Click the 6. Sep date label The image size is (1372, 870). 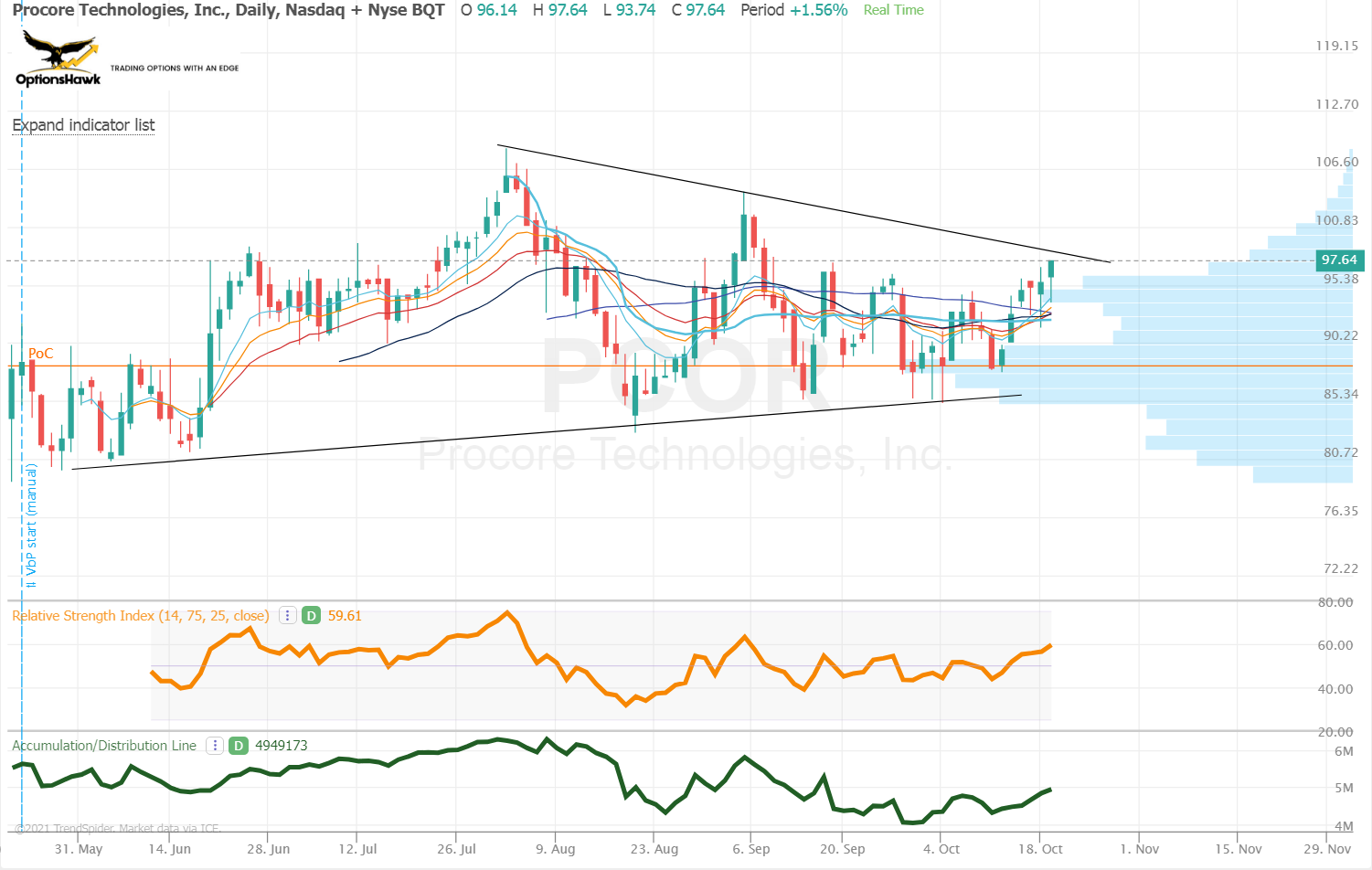tap(750, 849)
